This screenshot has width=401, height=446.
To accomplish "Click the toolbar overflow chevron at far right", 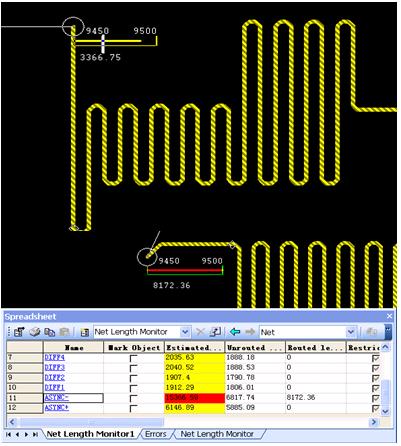I will [x=387, y=332].
